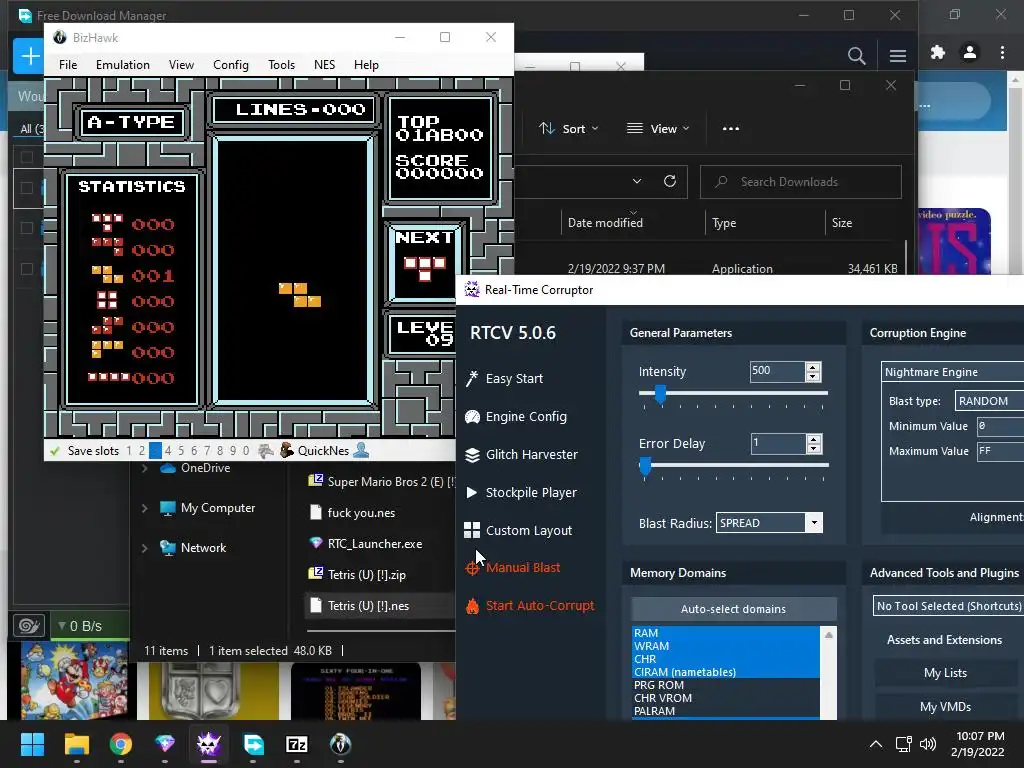This screenshot has width=1024, height=768.
Task: Click the refresh icon in File Explorer
Action: 670,182
